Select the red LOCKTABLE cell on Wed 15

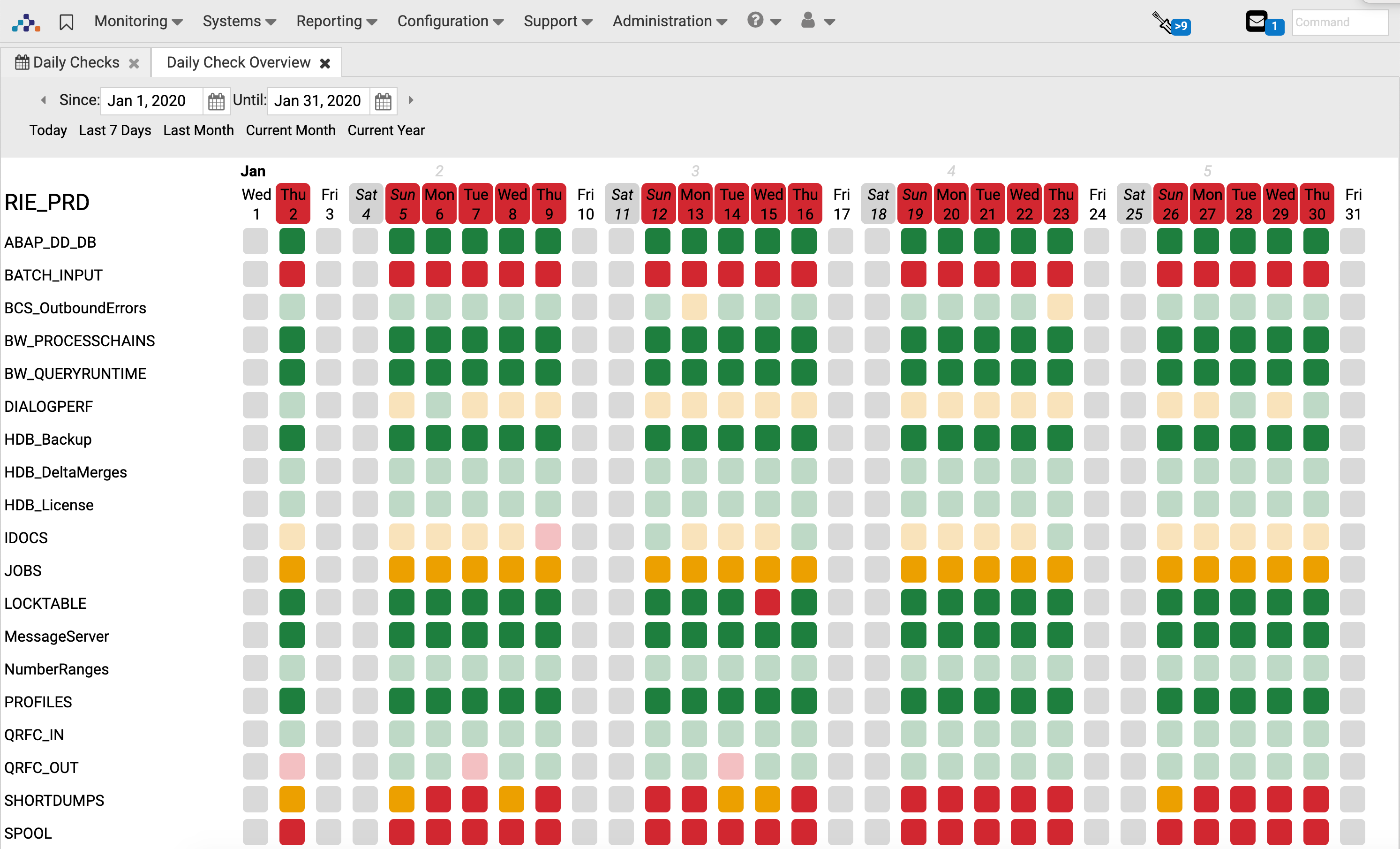768,602
